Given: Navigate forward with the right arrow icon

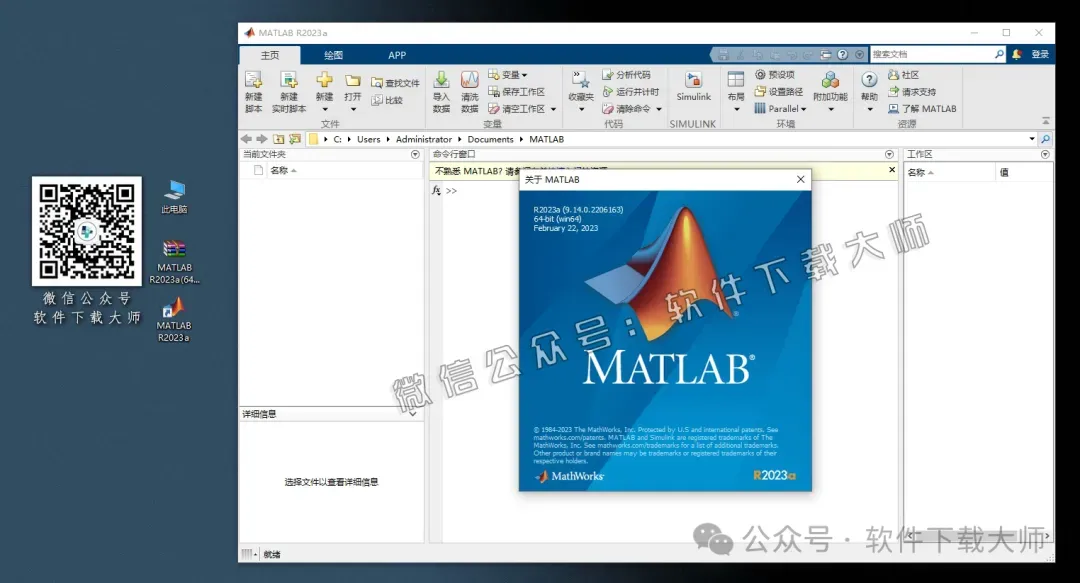Looking at the screenshot, I should [262, 139].
